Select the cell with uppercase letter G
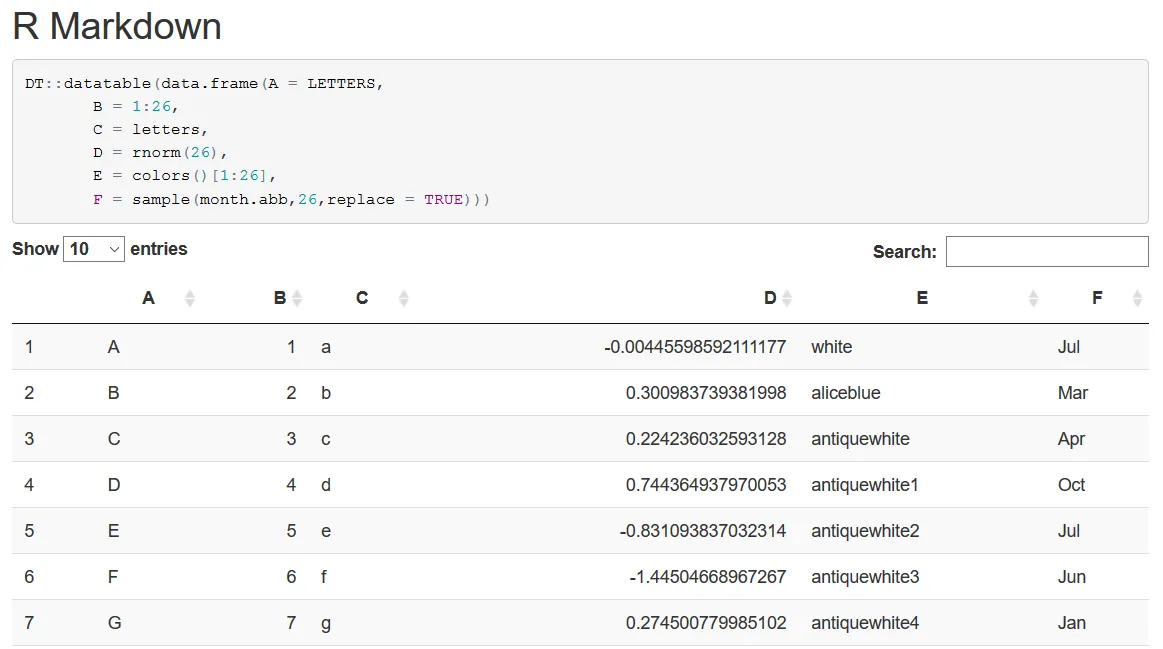The image size is (1163, 649). (x=114, y=623)
